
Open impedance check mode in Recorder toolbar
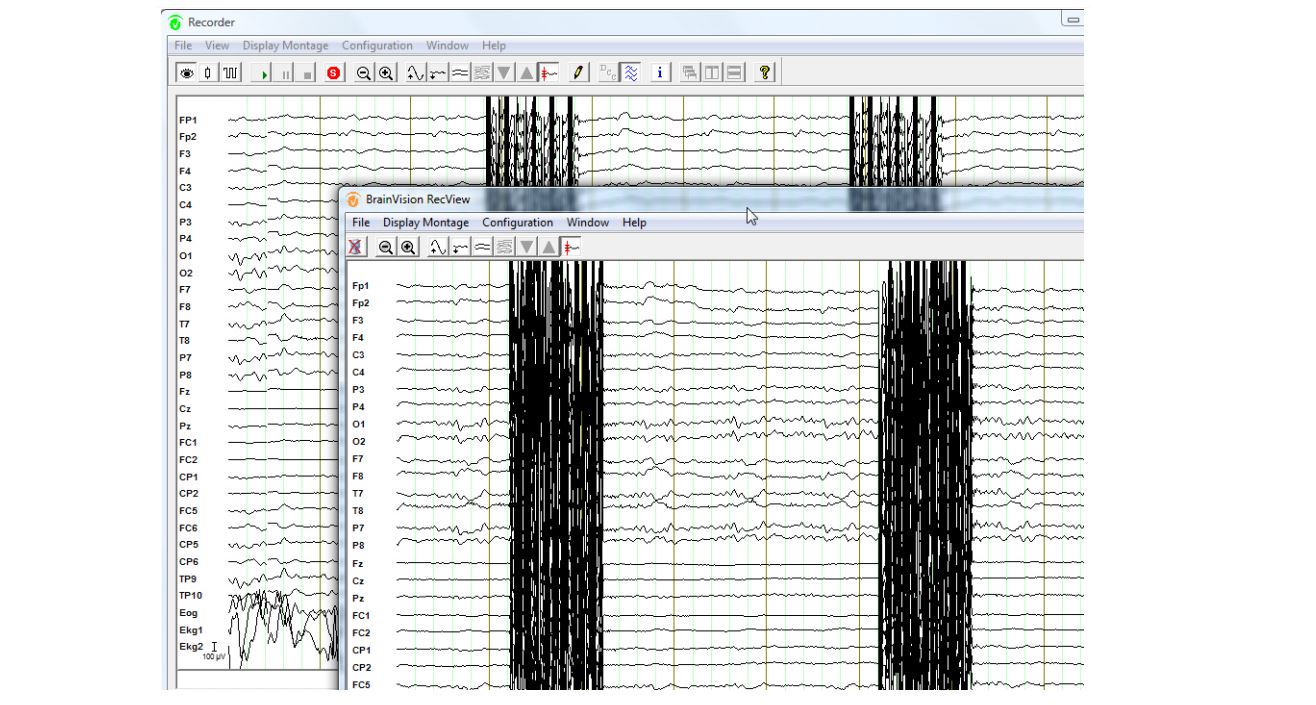pyautogui.click(x=208, y=73)
